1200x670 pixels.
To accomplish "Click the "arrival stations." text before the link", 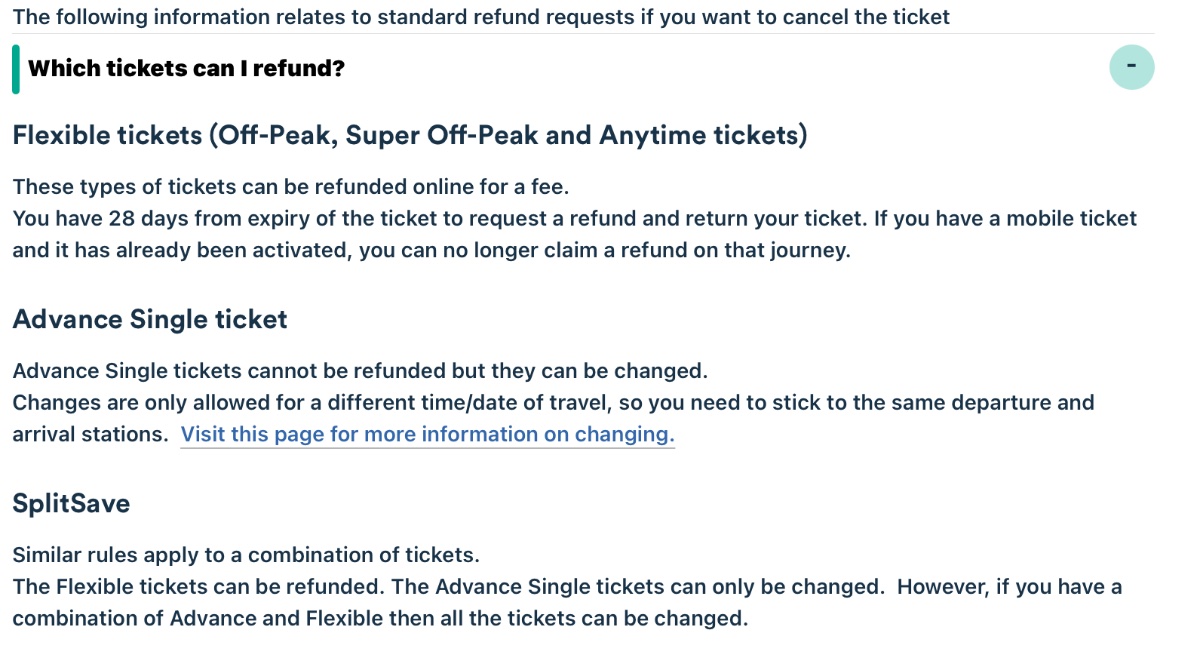I will click(x=90, y=434).
